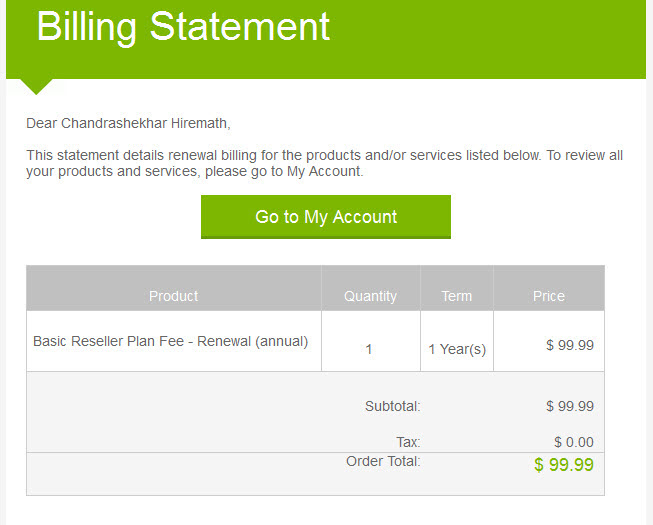Screen dimensions: 653x525
Task: Click the Tax label
Action: click(x=408, y=442)
